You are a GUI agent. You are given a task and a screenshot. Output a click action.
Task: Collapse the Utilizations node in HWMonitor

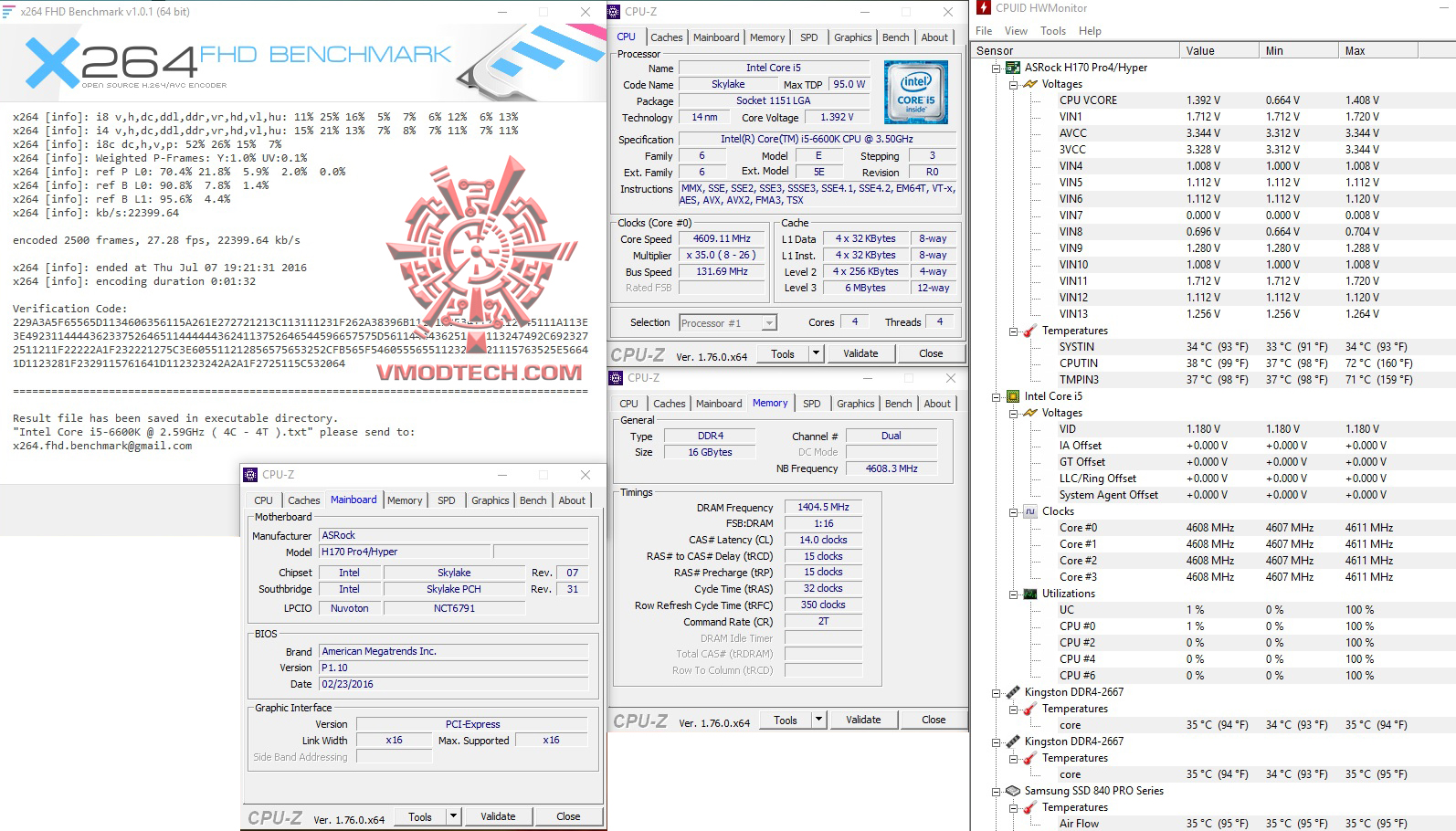coord(1014,594)
